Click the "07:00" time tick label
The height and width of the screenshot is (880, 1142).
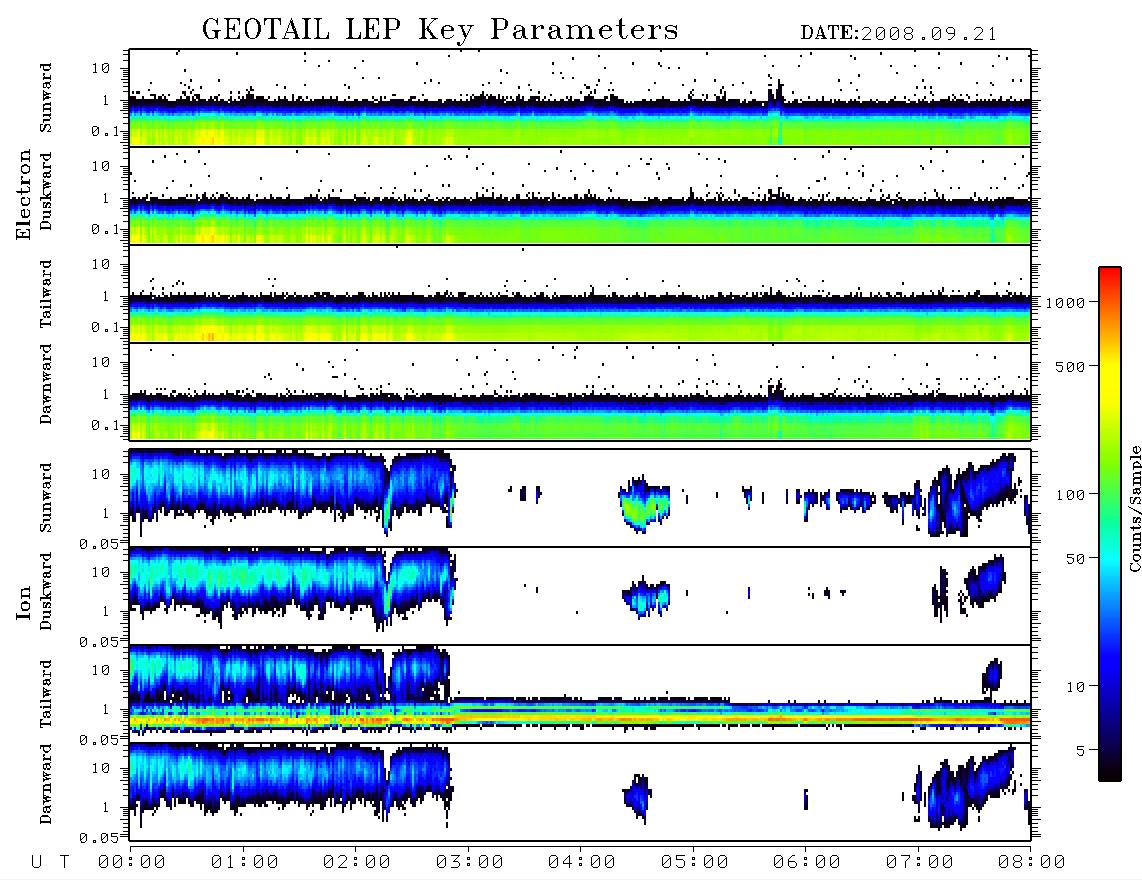coord(919,863)
